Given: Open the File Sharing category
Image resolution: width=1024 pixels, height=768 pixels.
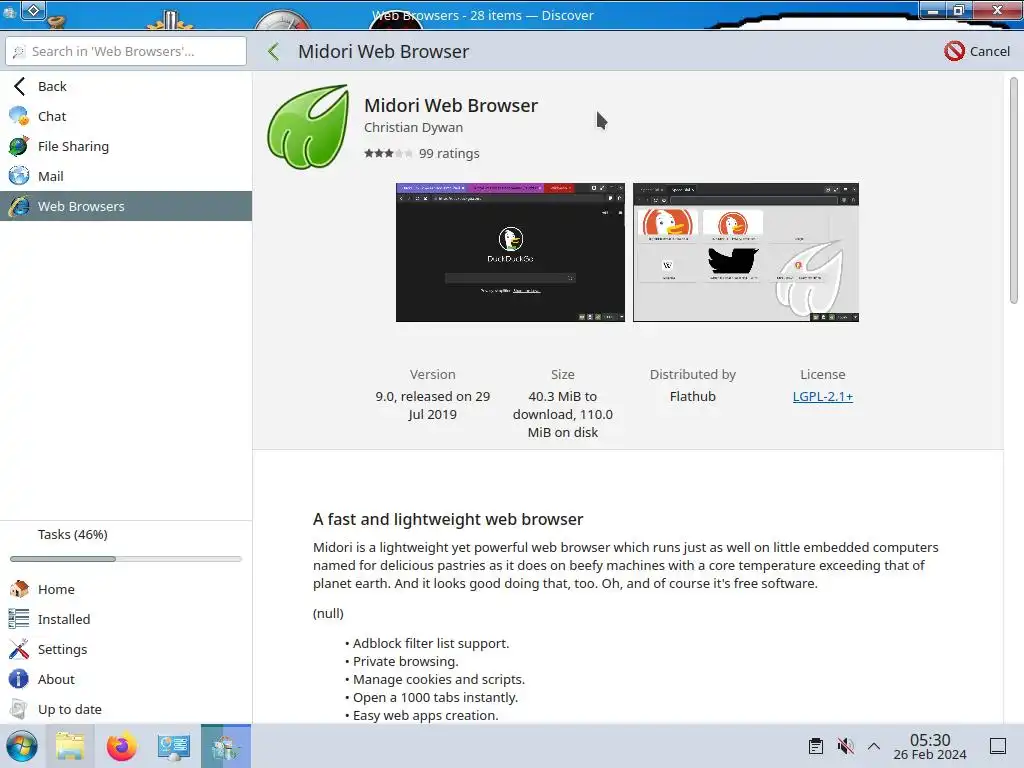Looking at the screenshot, I should [x=126, y=146].
